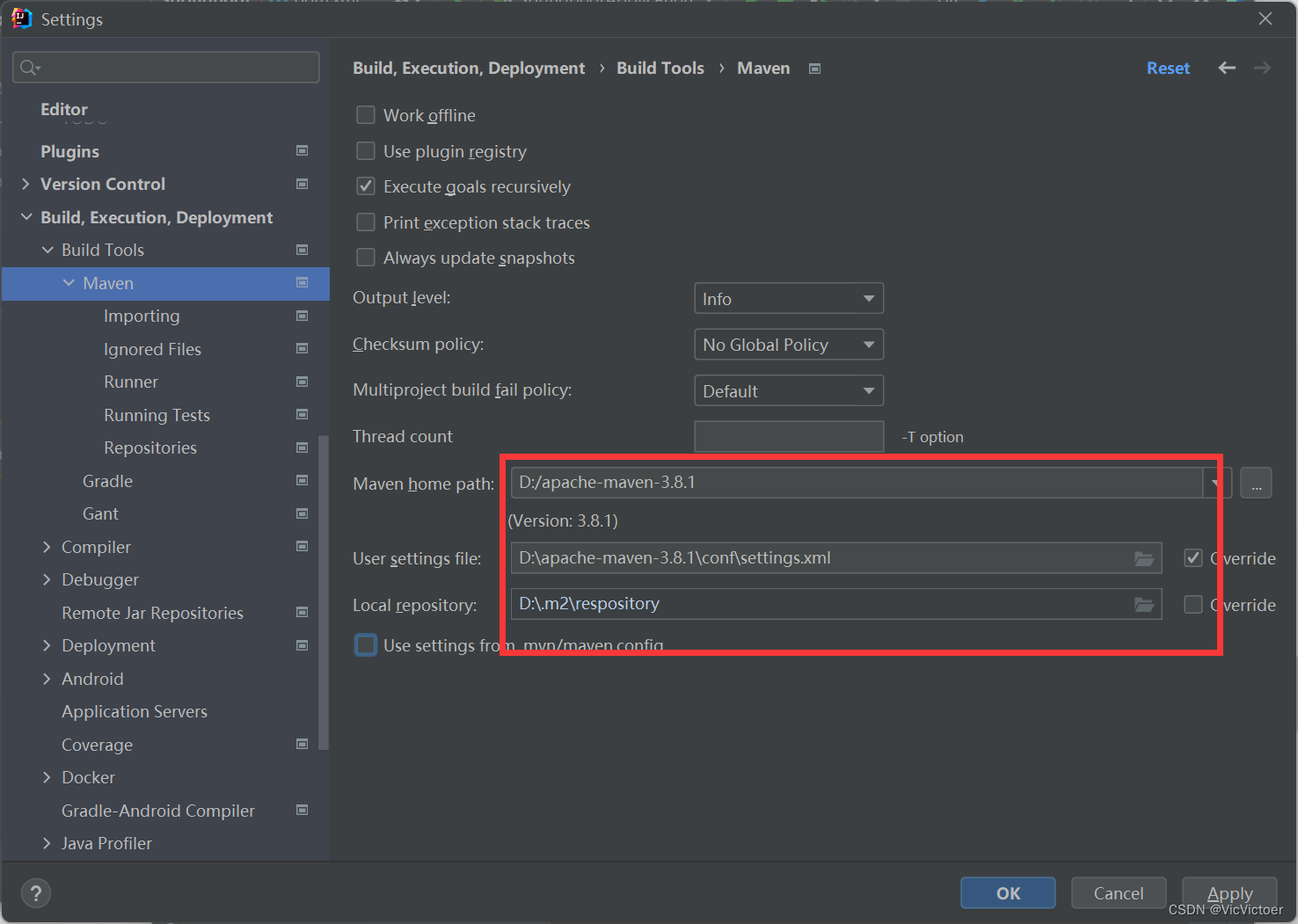This screenshot has height=924, width=1298.
Task: Expand the Compiler node
Action: coord(47,547)
